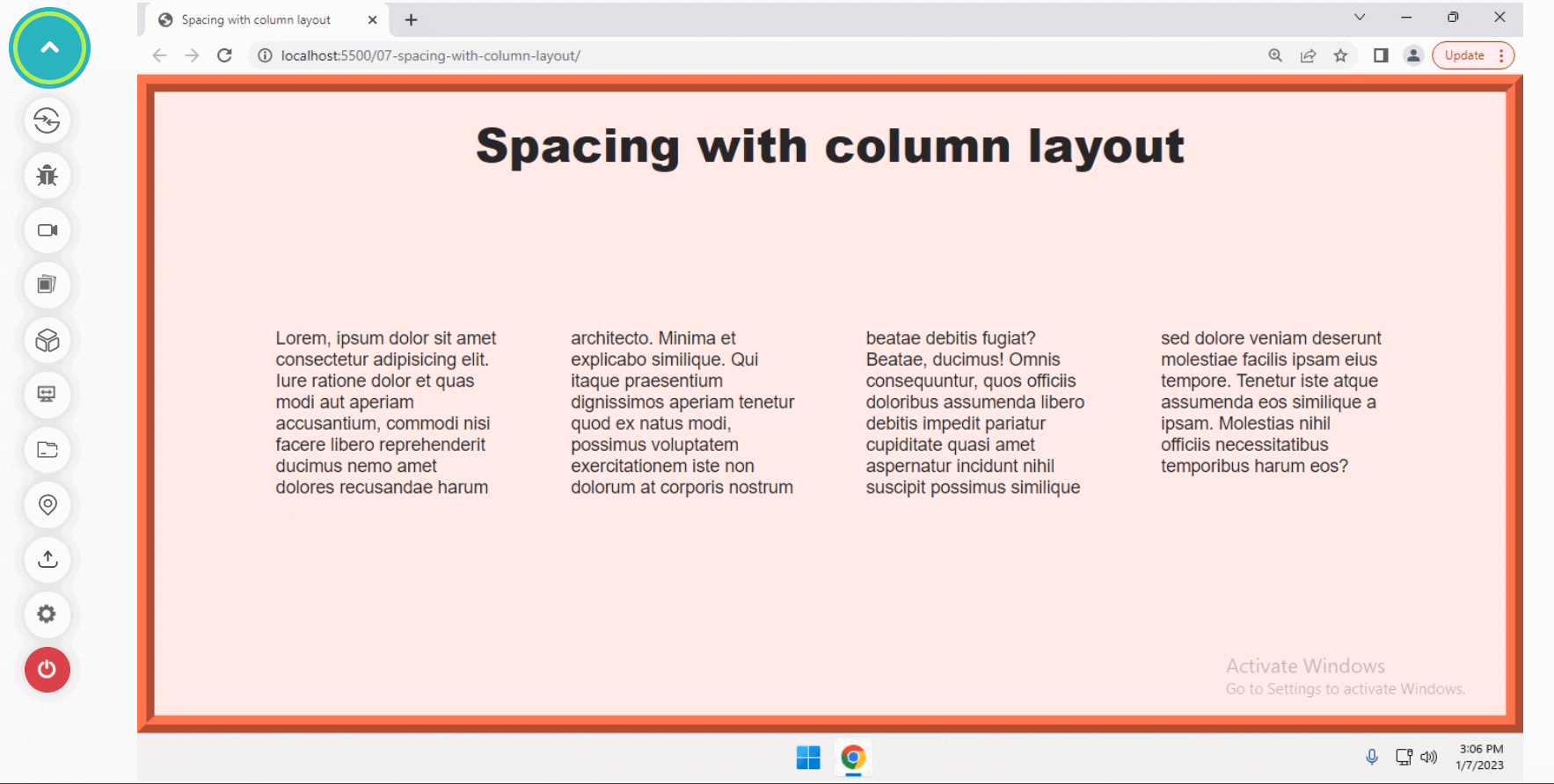Share this page using the share icon
Screen dimensions: 1554x784
(1308, 55)
